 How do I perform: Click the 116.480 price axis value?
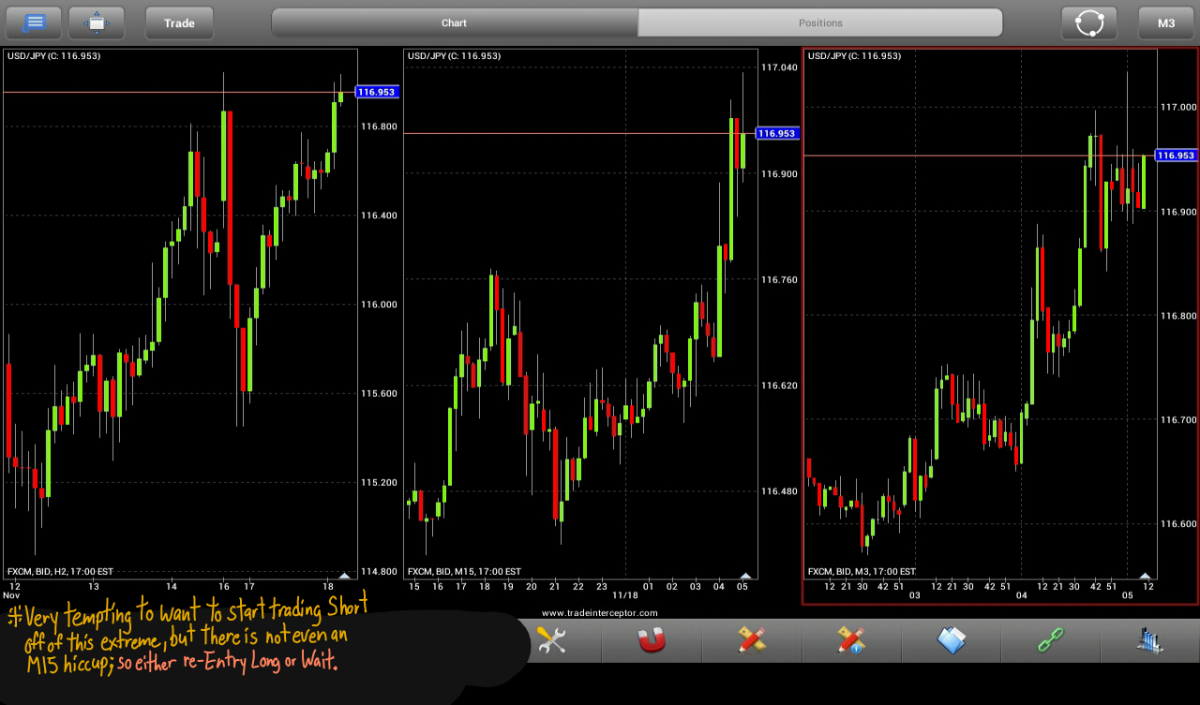(779, 491)
